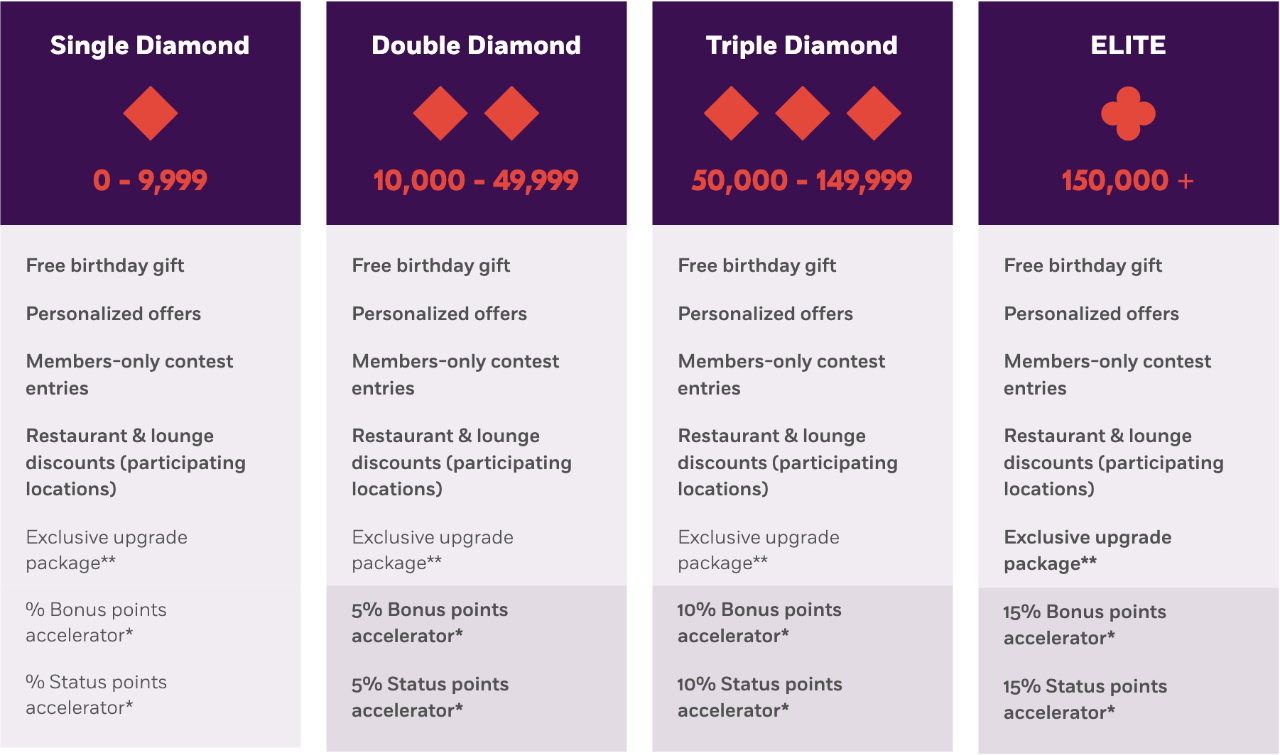This screenshot has height=755, width=1280.
Task: Click the 150,000 + points range
Action: [x=1128, y=181]
